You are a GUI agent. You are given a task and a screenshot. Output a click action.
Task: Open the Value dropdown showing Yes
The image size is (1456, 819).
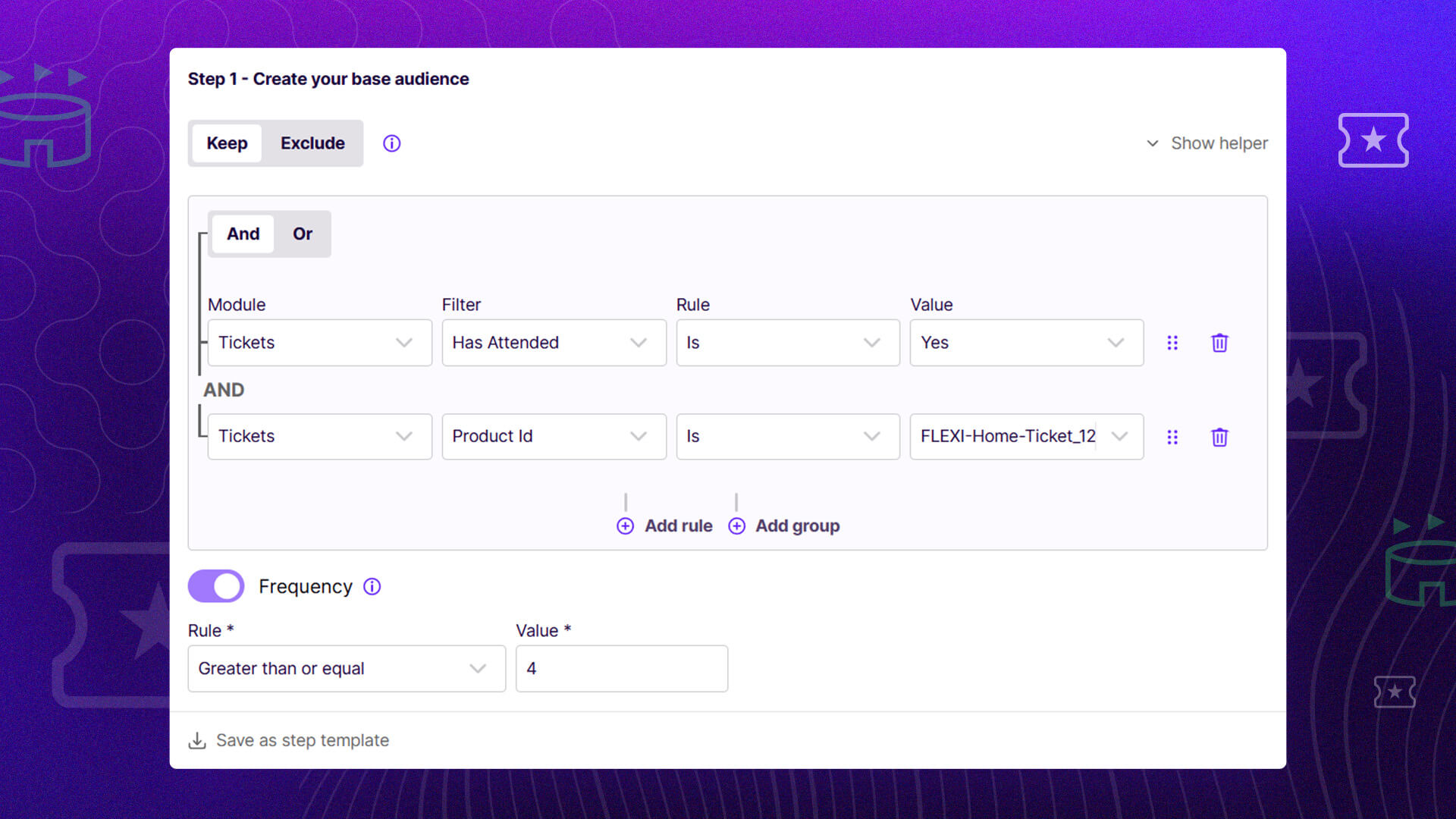1026,343
